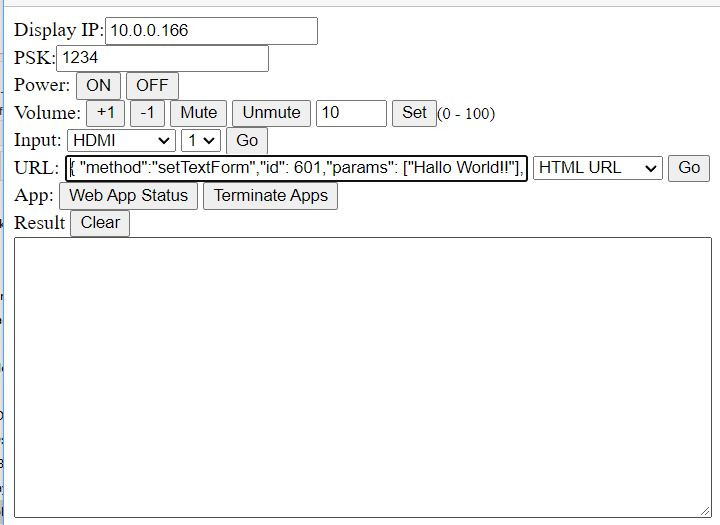Click the volume Set button
This screenshot has width=720, height=525.
(414, 113)
